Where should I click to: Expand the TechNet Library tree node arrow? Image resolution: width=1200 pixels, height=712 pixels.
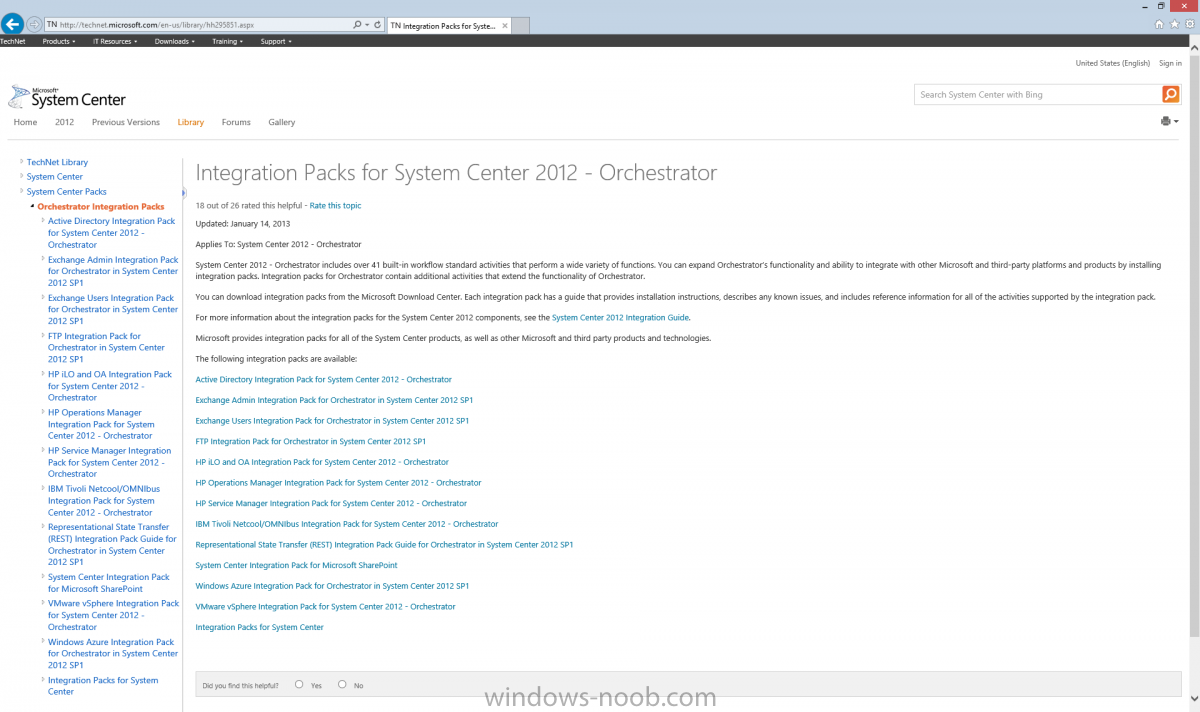click(x=21, y=162)
